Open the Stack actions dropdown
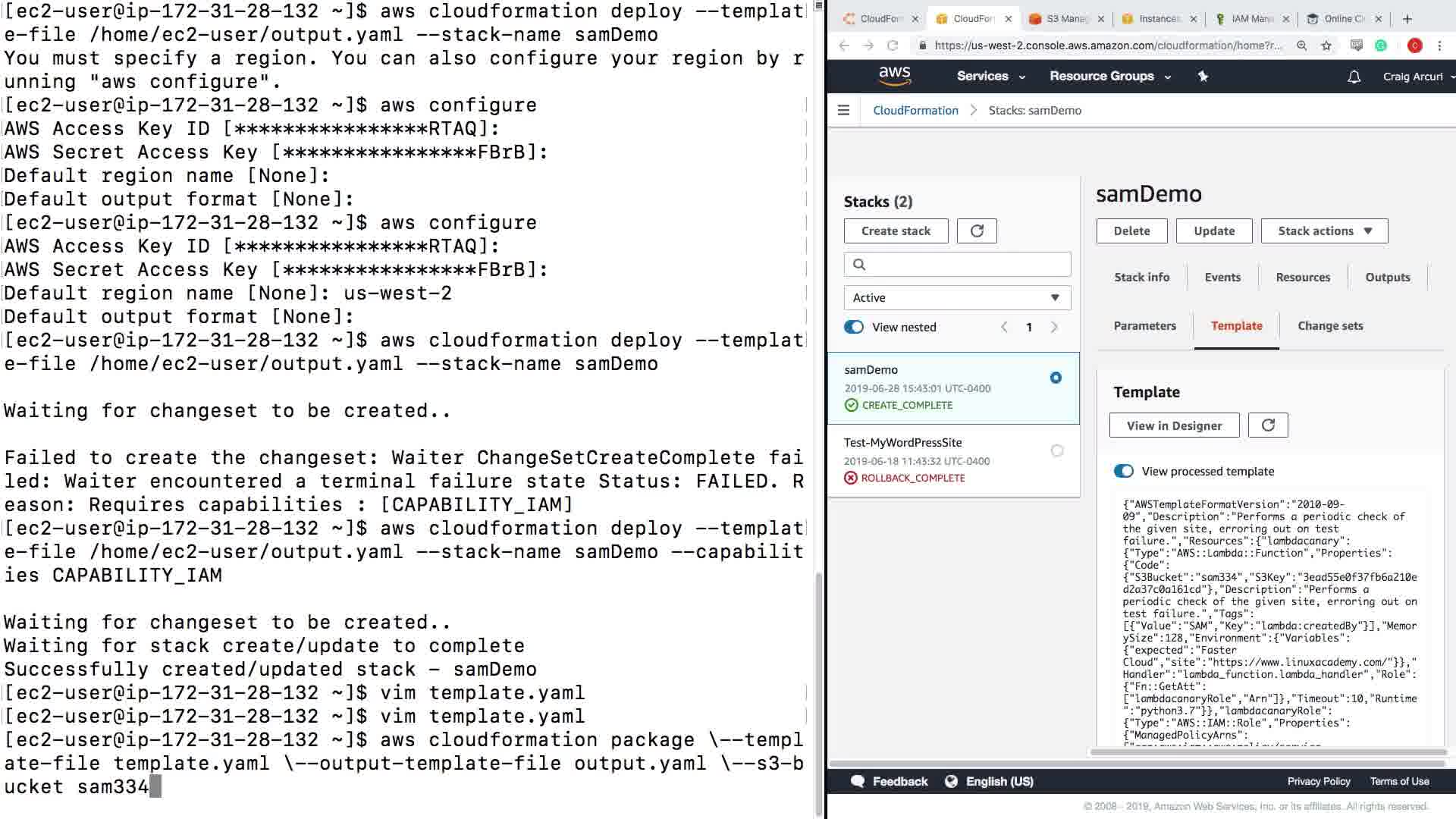This screenshot has width=1456, height=819. (1324, 231)
